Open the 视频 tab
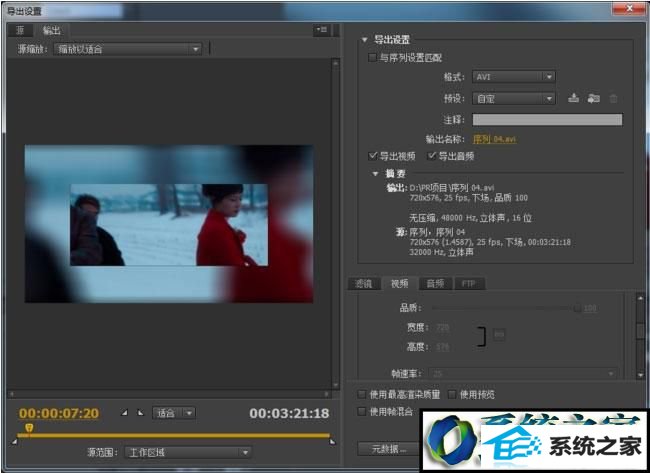Image resolution: width=650 pixels, height=473 pixels. [x=399, y=284]
